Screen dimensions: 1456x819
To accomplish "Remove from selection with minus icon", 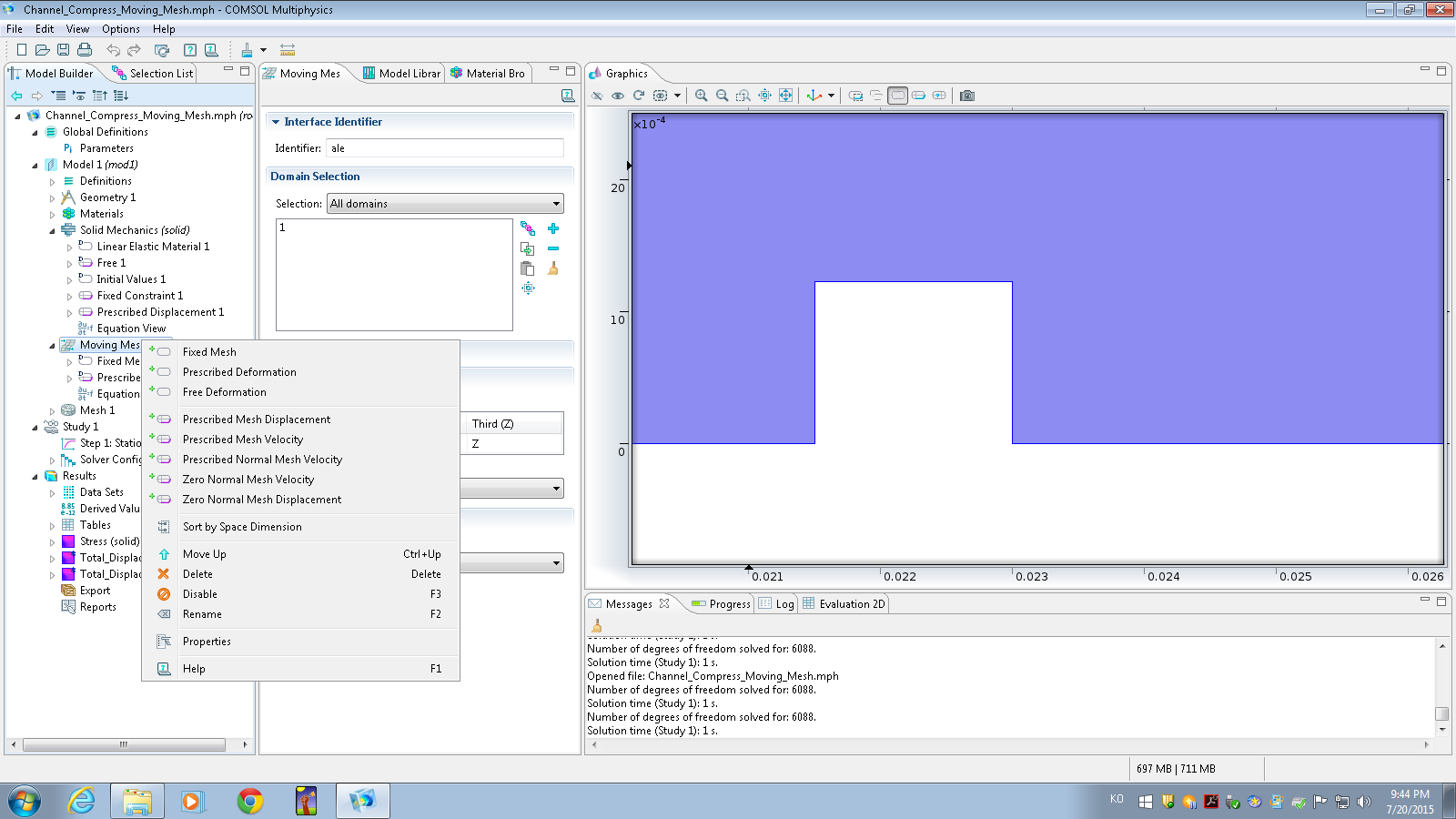I will click(x=552, y=248).
